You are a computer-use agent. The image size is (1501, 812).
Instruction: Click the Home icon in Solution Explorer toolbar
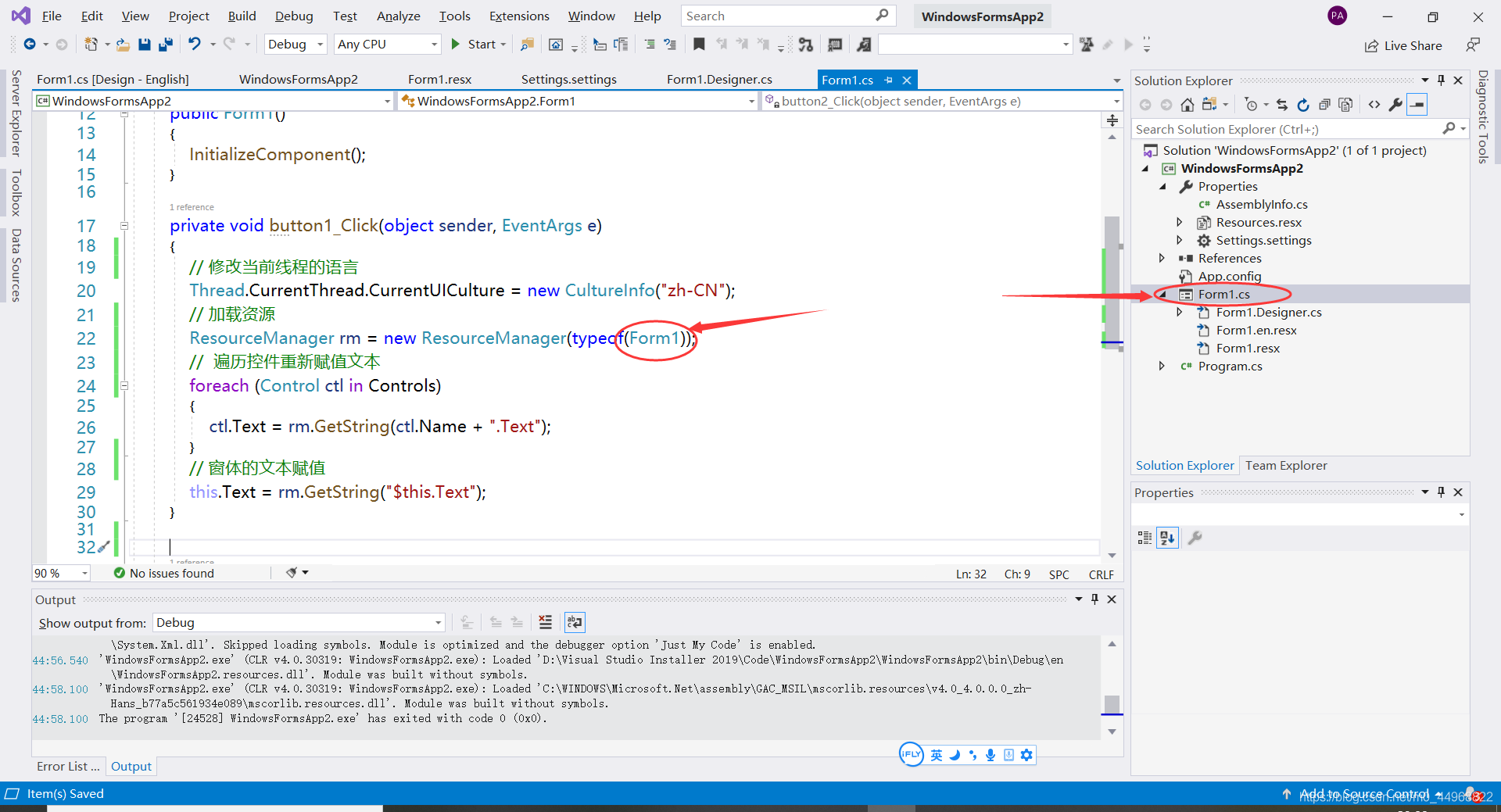tap(1188, 104)
